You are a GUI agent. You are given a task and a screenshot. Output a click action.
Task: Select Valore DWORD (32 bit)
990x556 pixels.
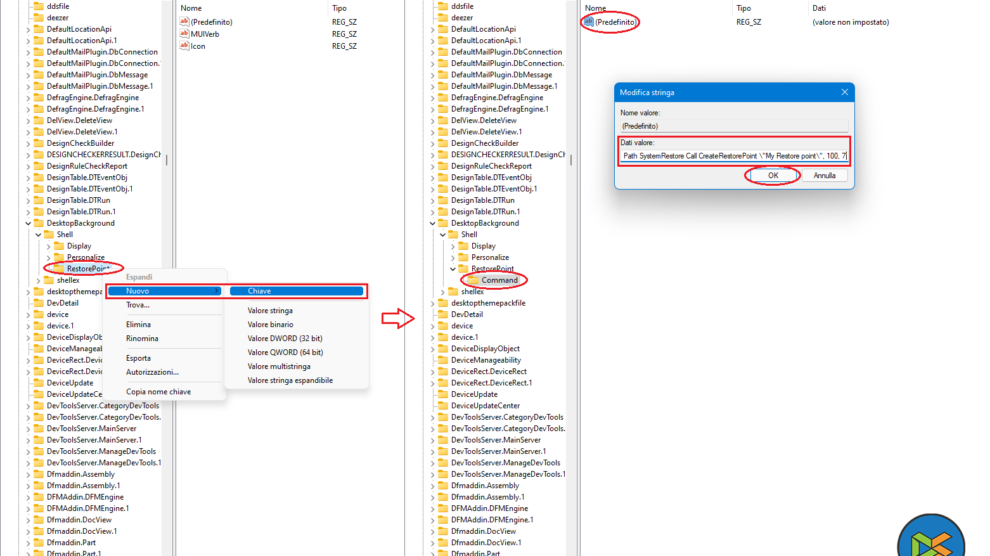[285, 338]
